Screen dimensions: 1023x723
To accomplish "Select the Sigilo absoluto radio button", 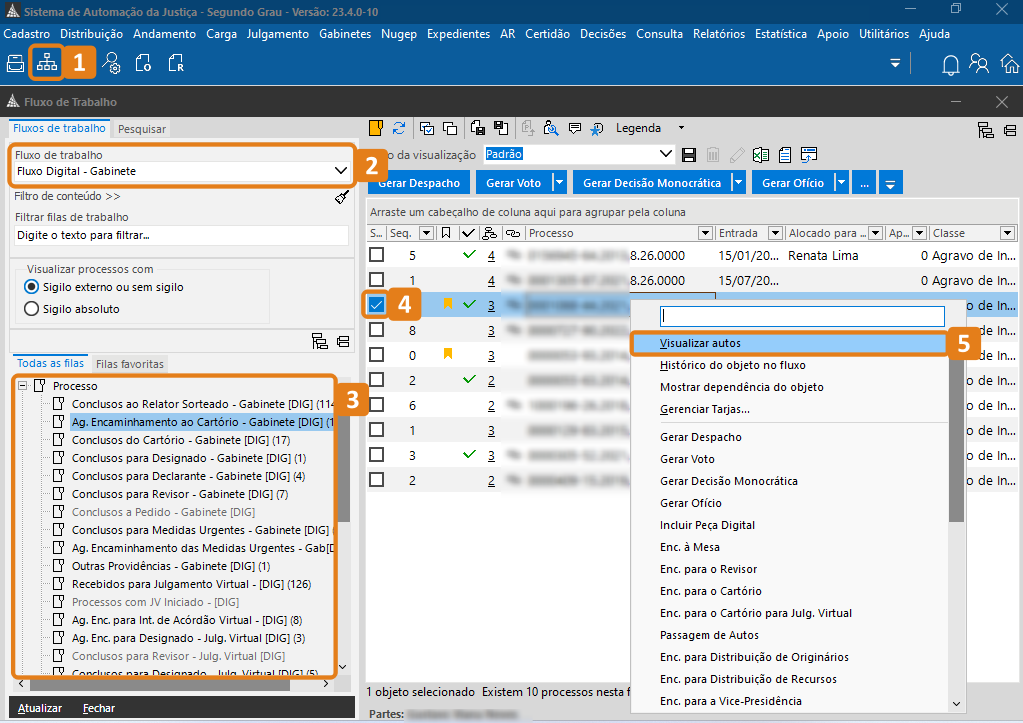I will pyautogui.click(x=31, y=309).
